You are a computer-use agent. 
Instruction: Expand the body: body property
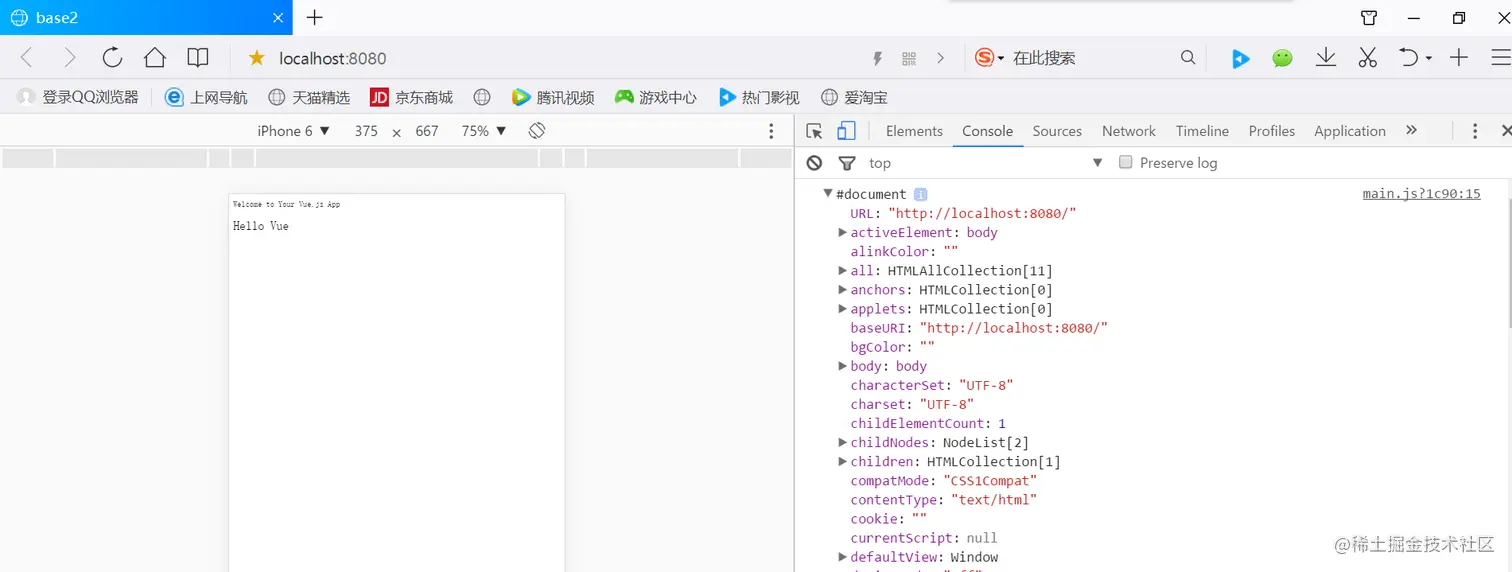pyautogui.click(x=843, y=366)
